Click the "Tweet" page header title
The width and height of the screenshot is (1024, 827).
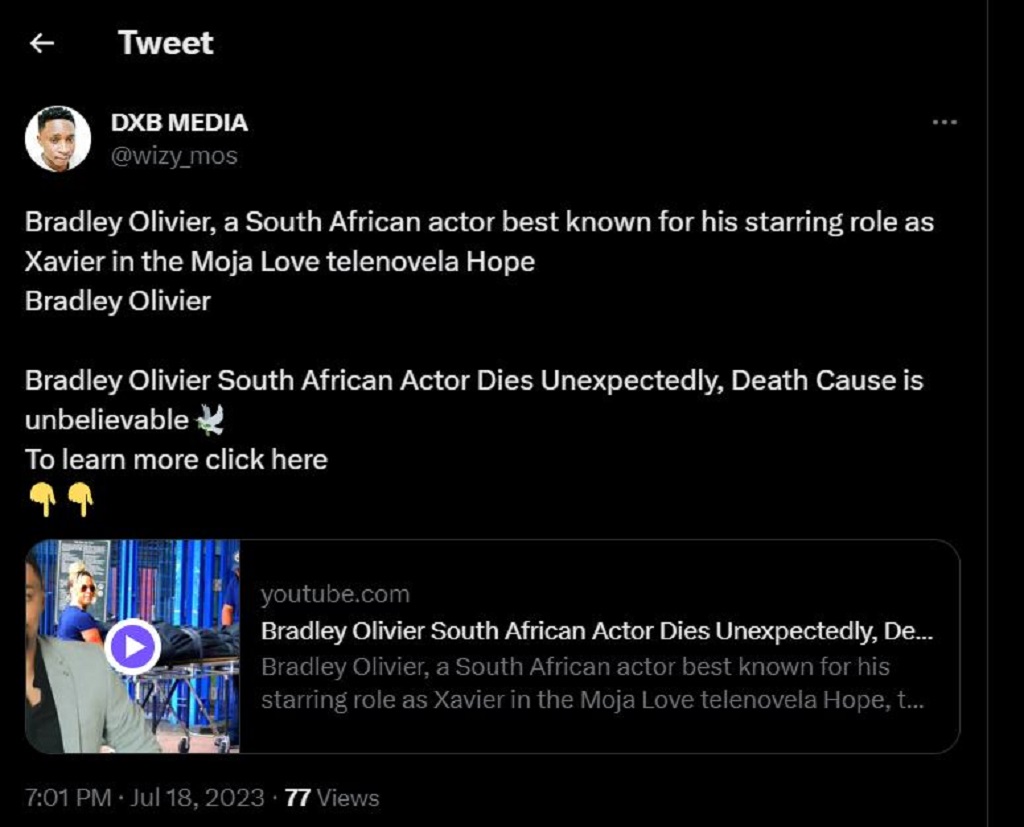pyautogui.click(x=165, y=43)
